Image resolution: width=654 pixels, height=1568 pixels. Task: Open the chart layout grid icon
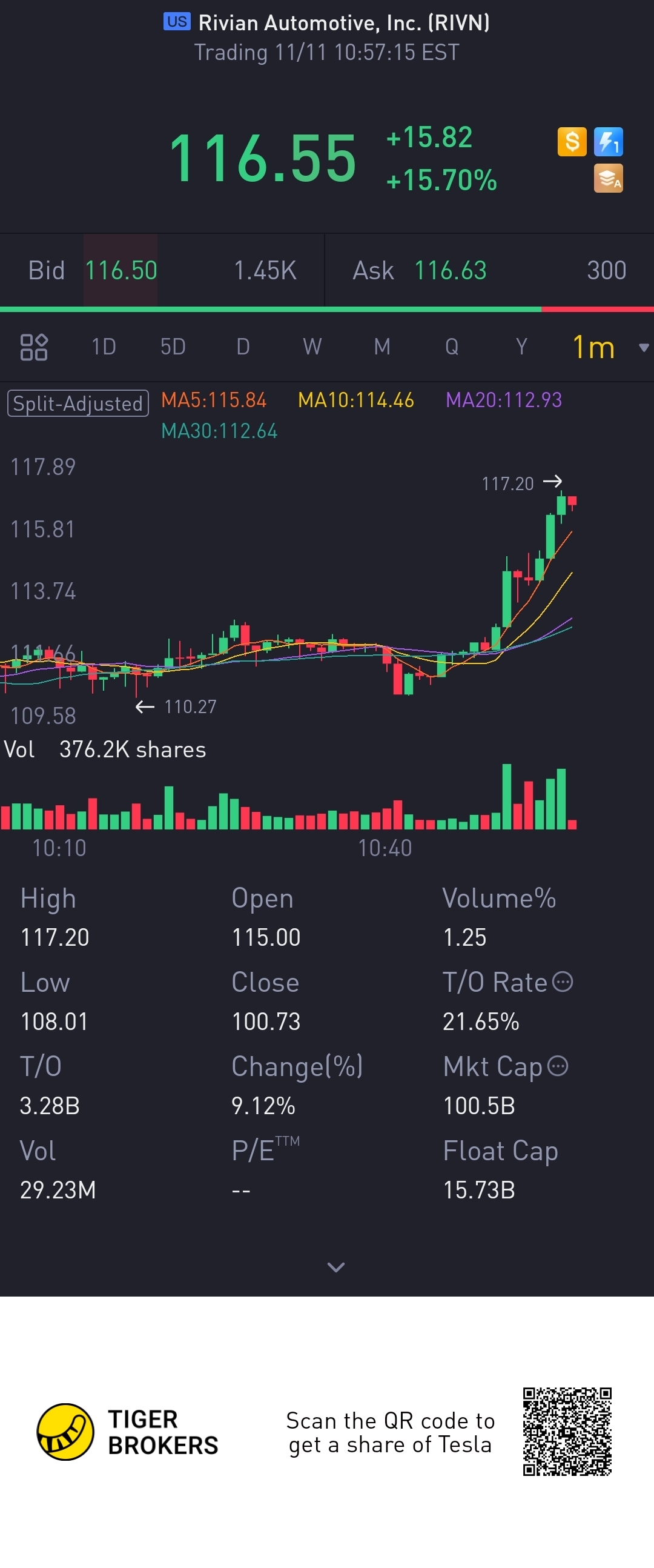[34, 347]
